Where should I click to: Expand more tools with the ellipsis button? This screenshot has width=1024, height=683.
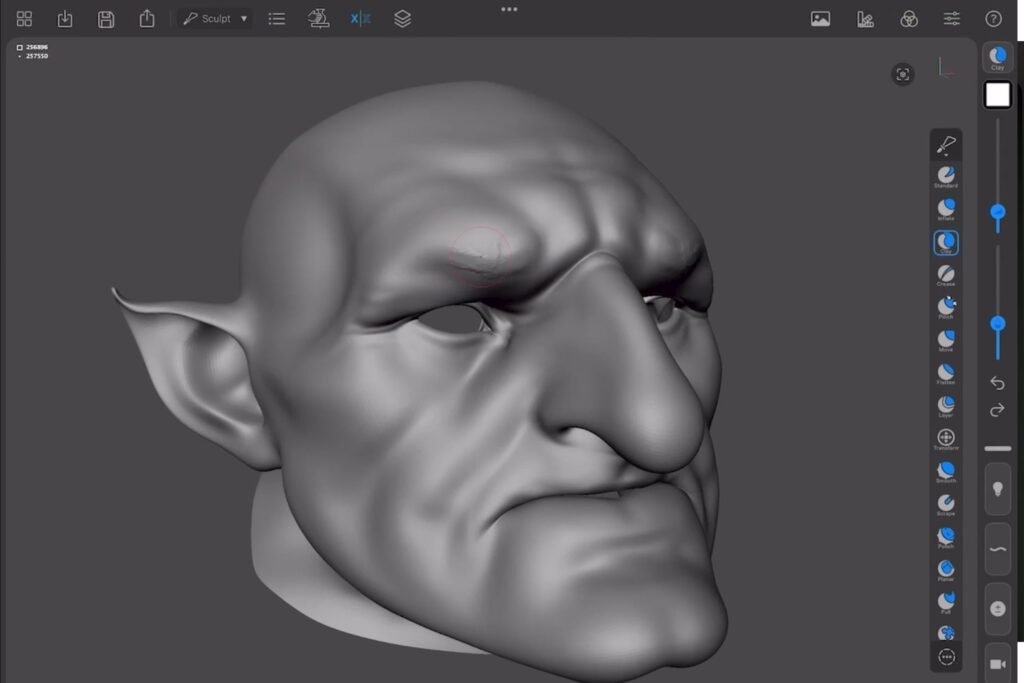(x=946, y=657)
